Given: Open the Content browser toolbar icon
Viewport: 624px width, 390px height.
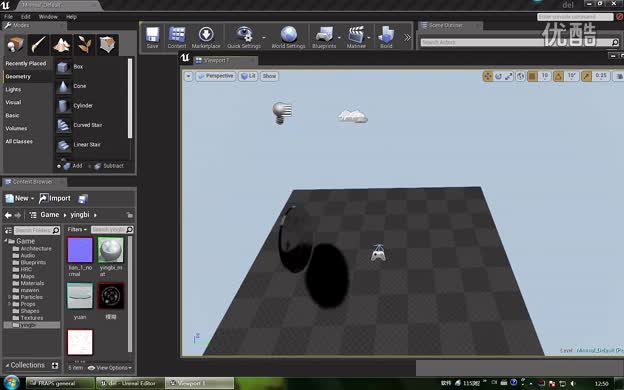Looking at the screenshot, I should point(177,37).
